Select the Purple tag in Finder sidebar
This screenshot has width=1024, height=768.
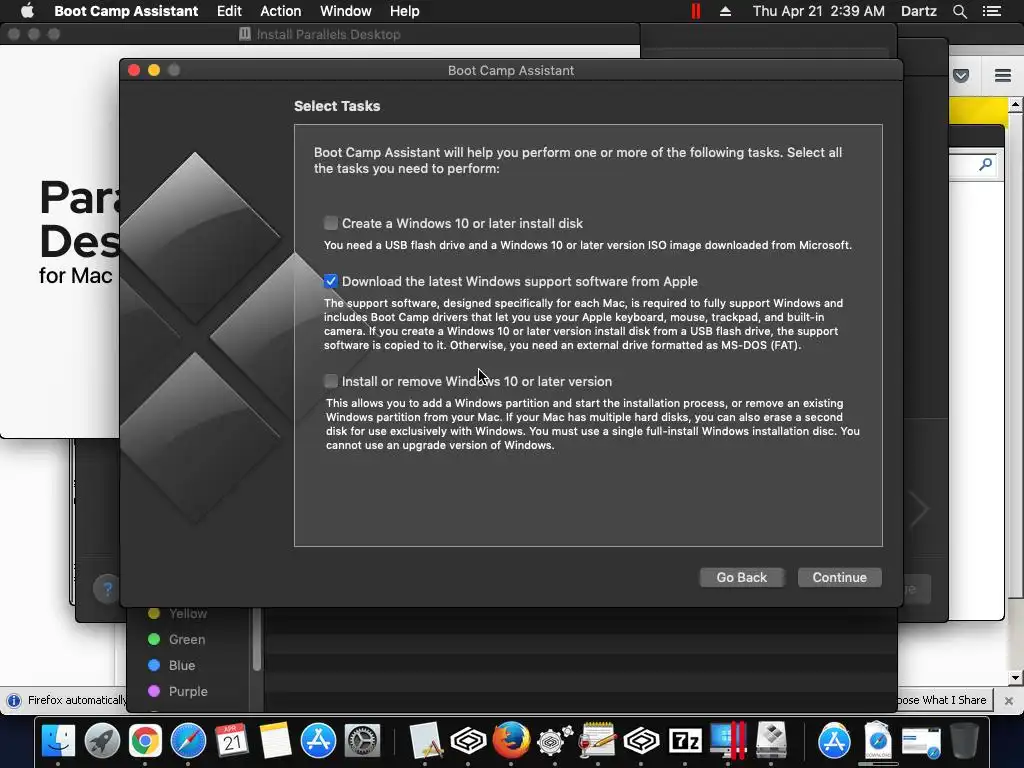click(178, 691)
